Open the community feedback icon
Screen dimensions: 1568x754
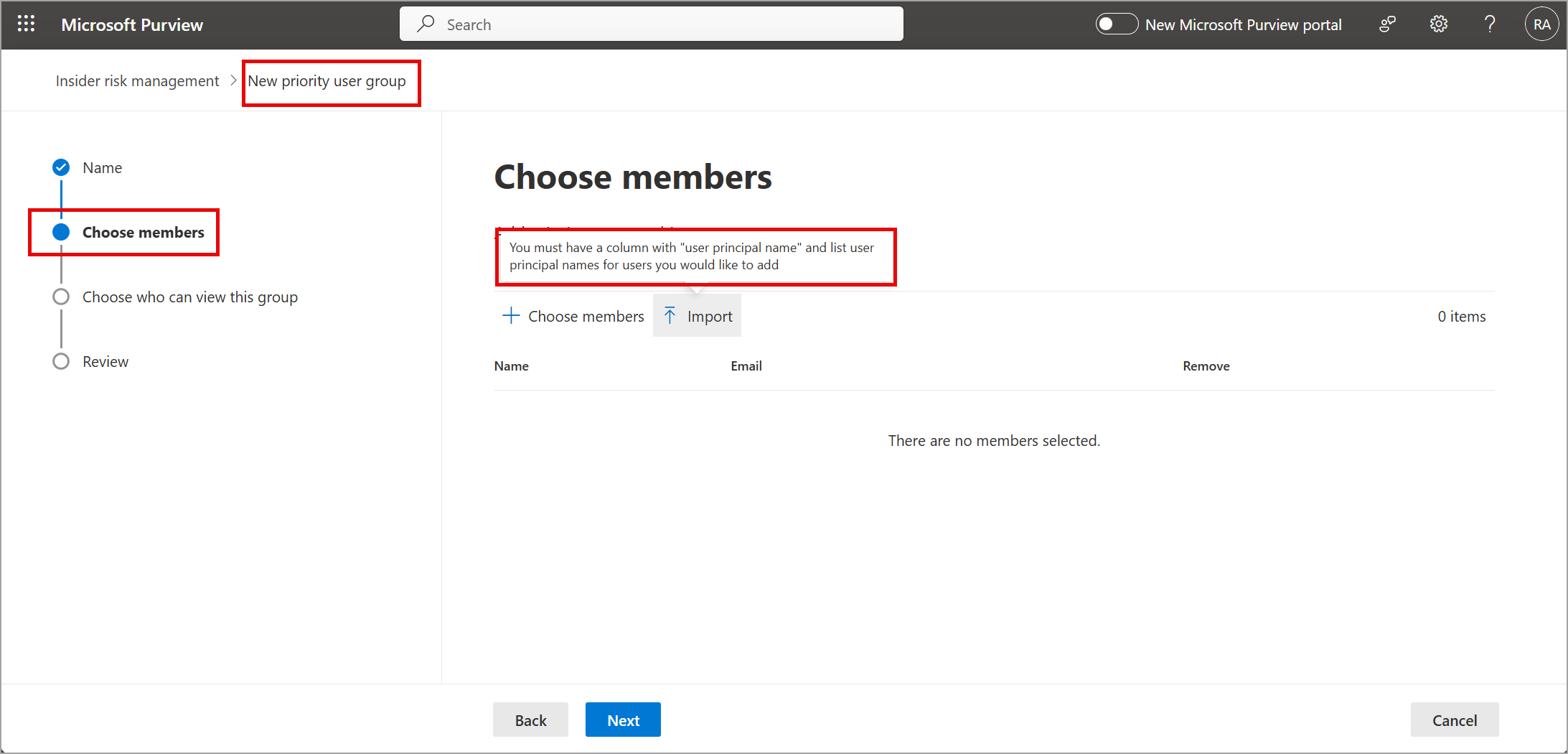coord(1387,24)
